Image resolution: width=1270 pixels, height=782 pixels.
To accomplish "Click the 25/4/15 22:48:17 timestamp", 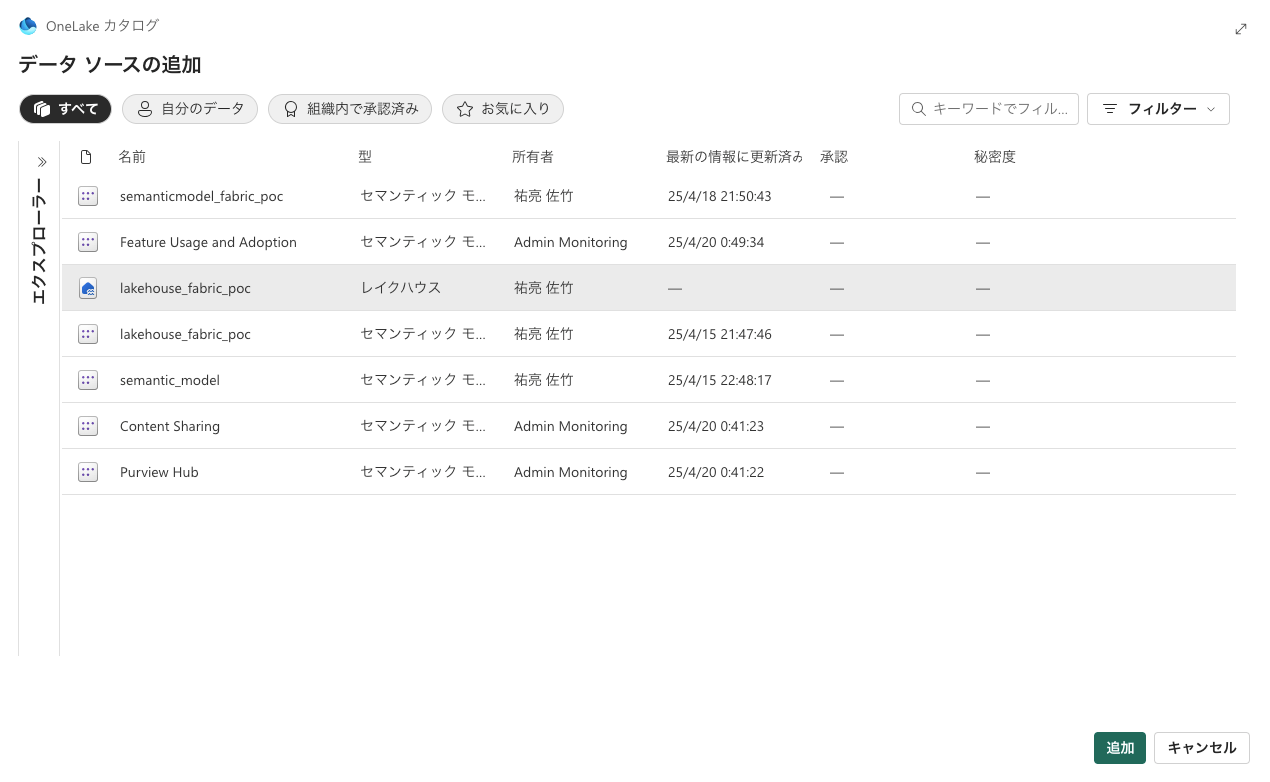I will click(x=720, y=380).
